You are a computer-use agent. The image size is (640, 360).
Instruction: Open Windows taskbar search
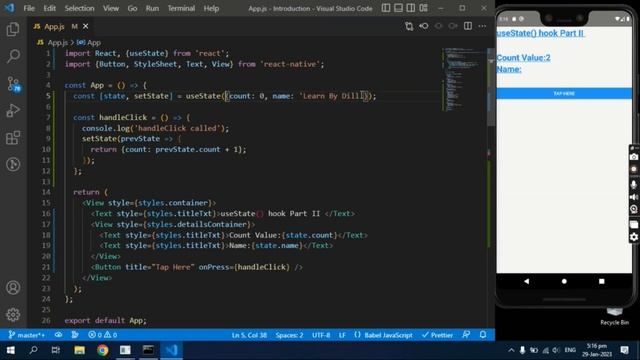click(33, 350)
